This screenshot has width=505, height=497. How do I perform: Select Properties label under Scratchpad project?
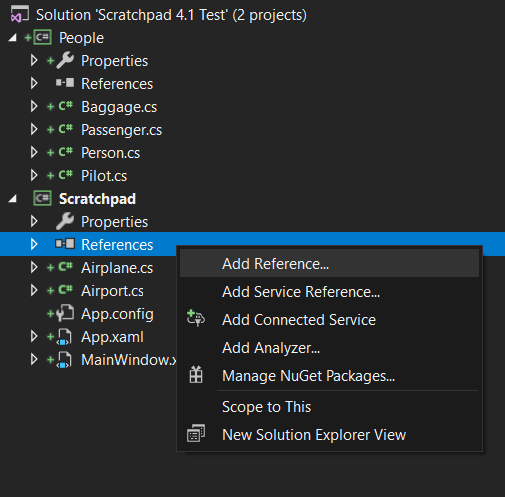pyautogui.click(x=114, y=222)
